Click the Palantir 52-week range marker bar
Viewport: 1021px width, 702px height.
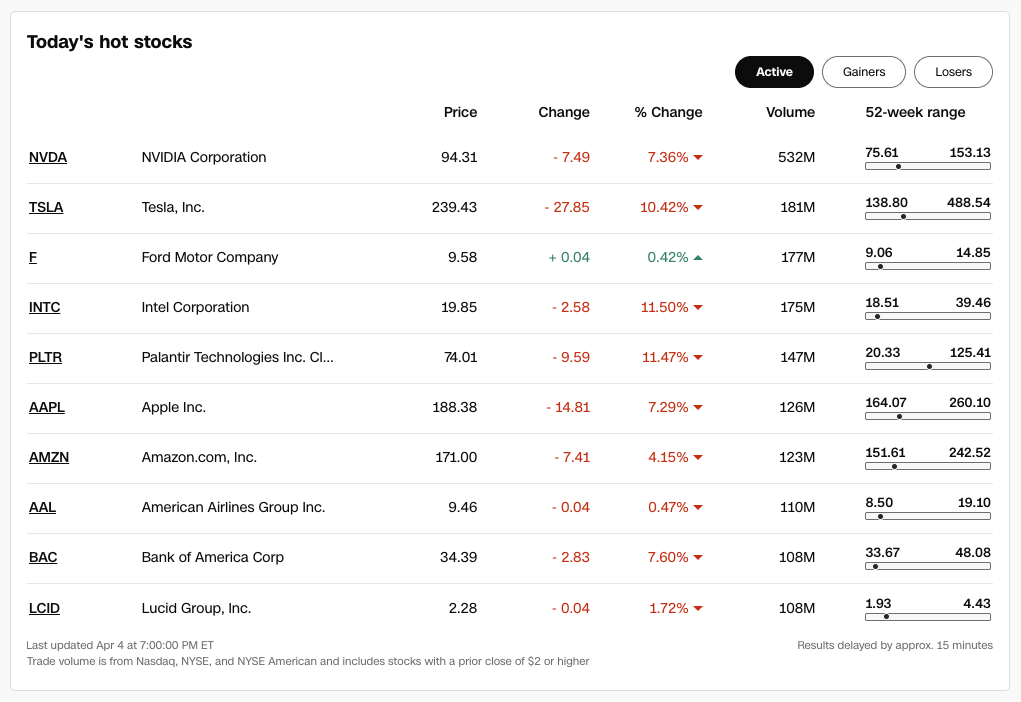tap(928, 366)
